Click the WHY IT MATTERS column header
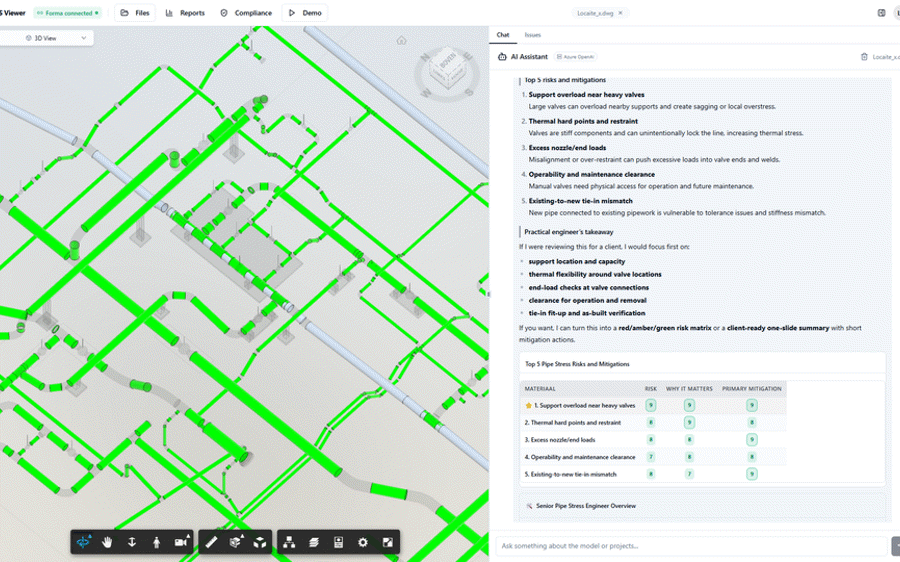 coord(689,389)
